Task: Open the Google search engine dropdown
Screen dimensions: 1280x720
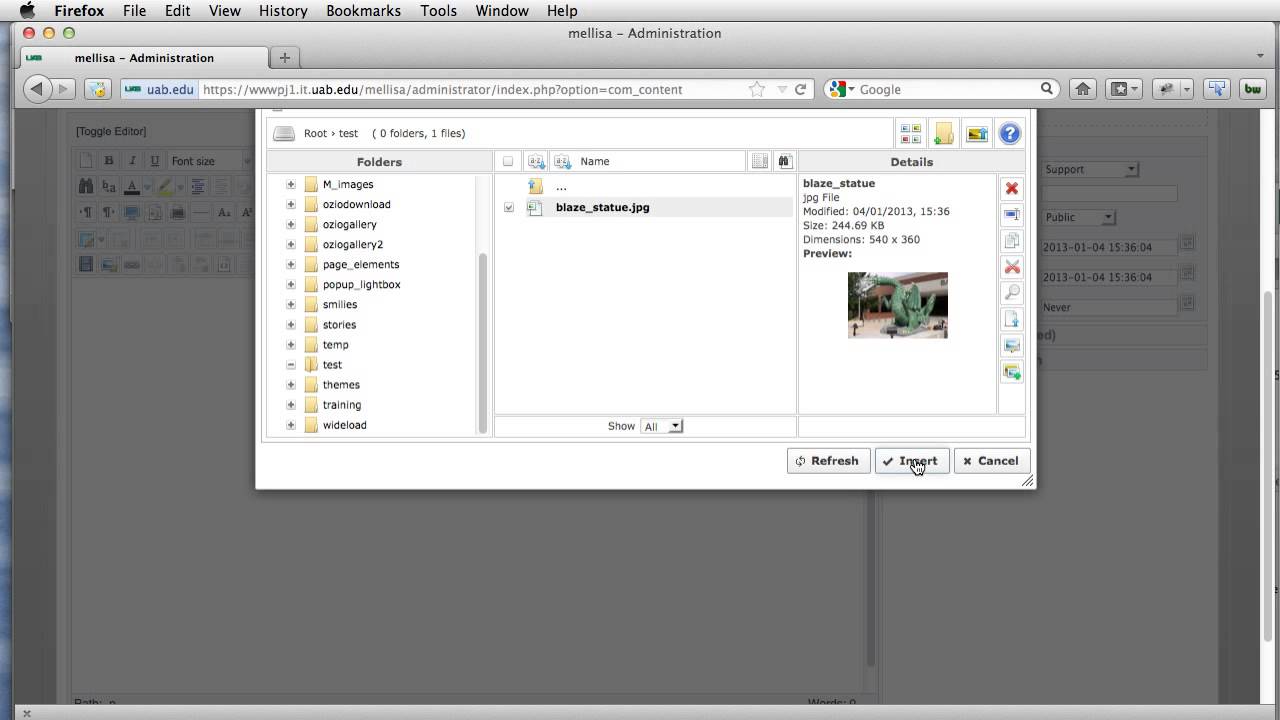Action: point(843,89)
